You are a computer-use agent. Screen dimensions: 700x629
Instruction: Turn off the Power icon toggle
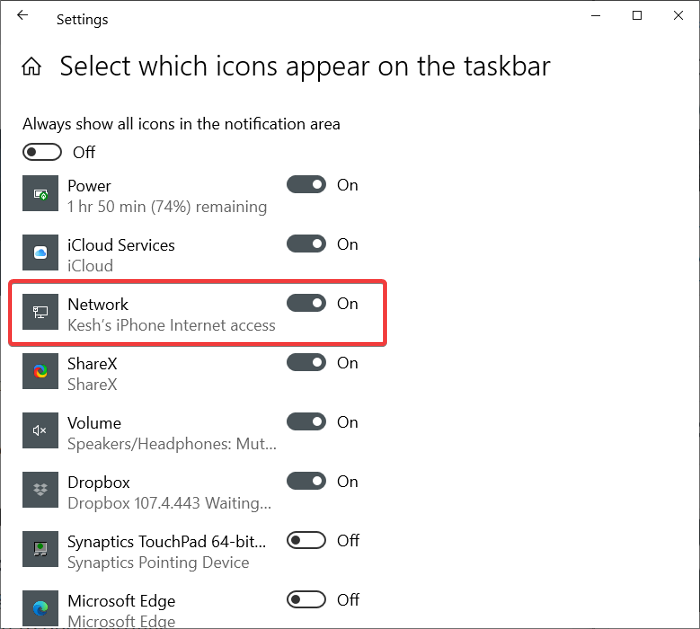point(306,185)
